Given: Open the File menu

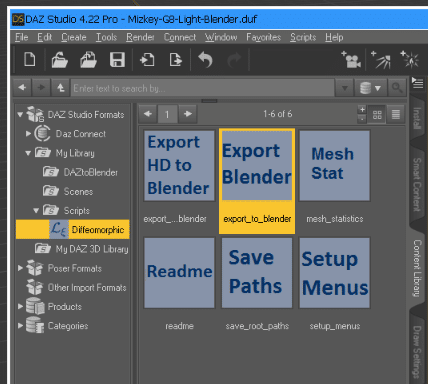Looking at the screenshot, I should coord(22,37).
